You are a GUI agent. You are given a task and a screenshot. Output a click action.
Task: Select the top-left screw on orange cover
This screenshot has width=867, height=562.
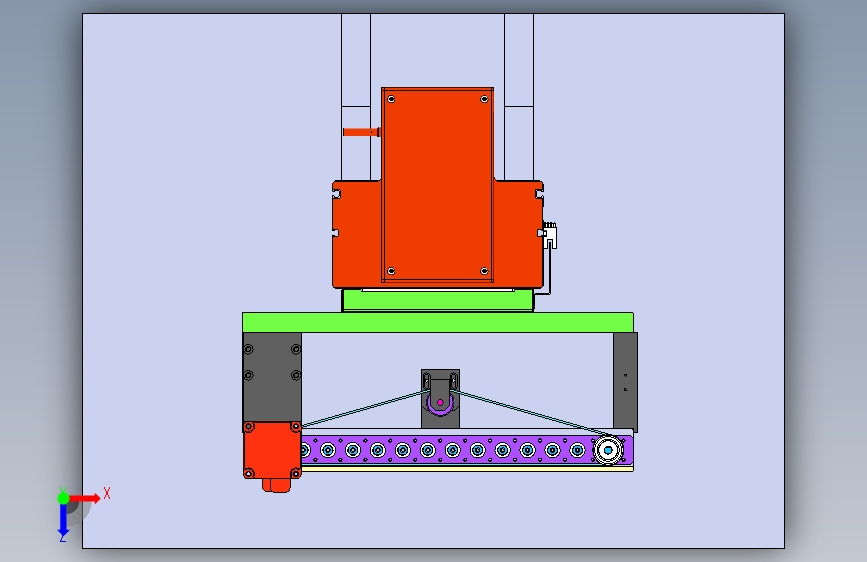pyautogui.click(x=391, y=99)
